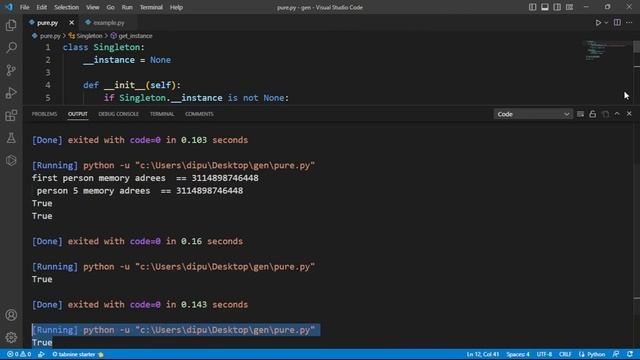
Task: Open output log in editor
Action: click(x=605, y=114)
